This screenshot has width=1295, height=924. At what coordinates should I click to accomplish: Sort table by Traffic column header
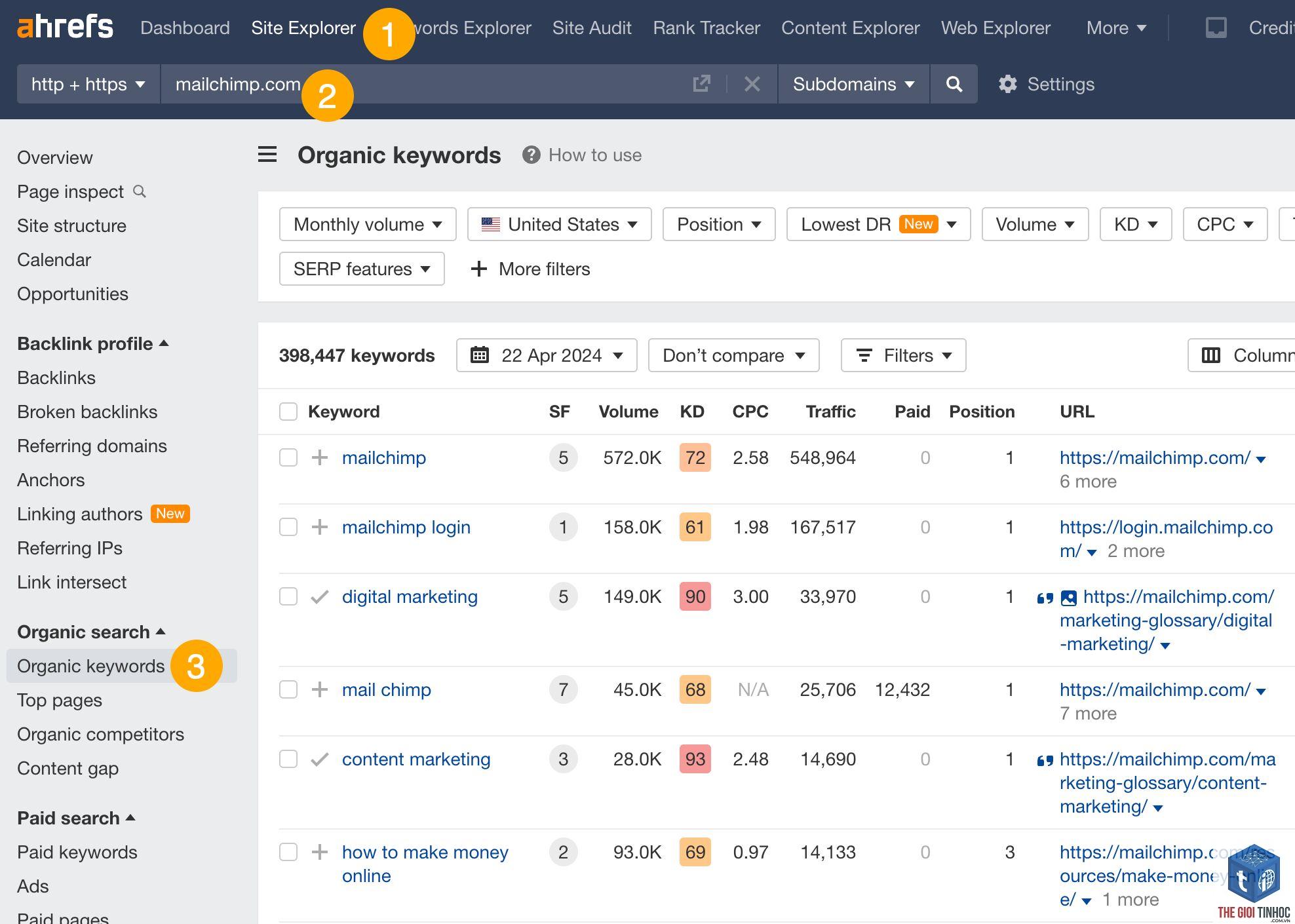[x=830, y=412]
